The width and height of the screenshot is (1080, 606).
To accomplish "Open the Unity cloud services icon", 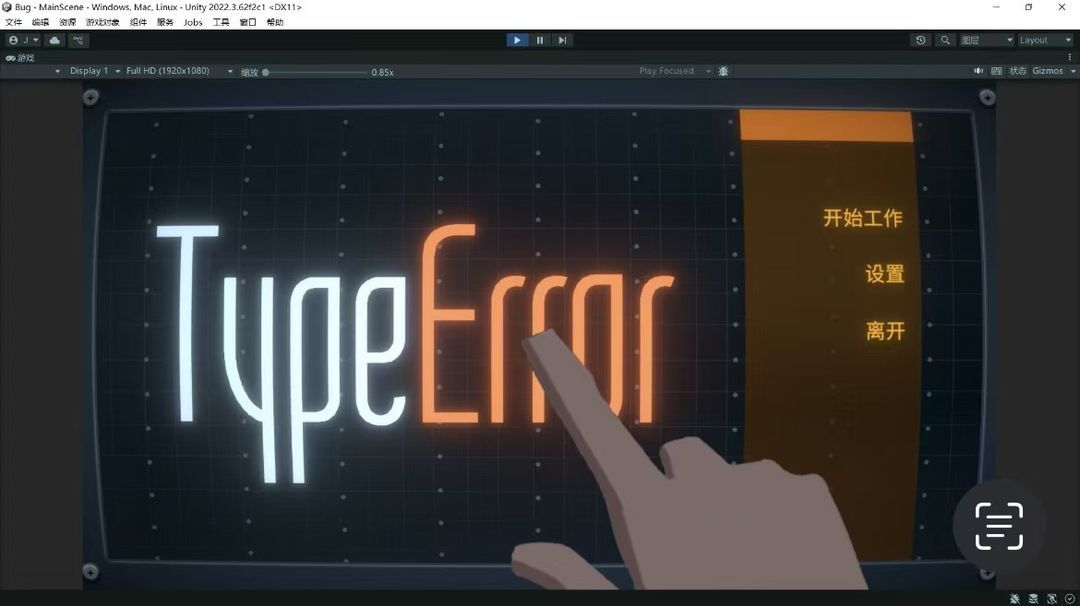I will (54, 40).
